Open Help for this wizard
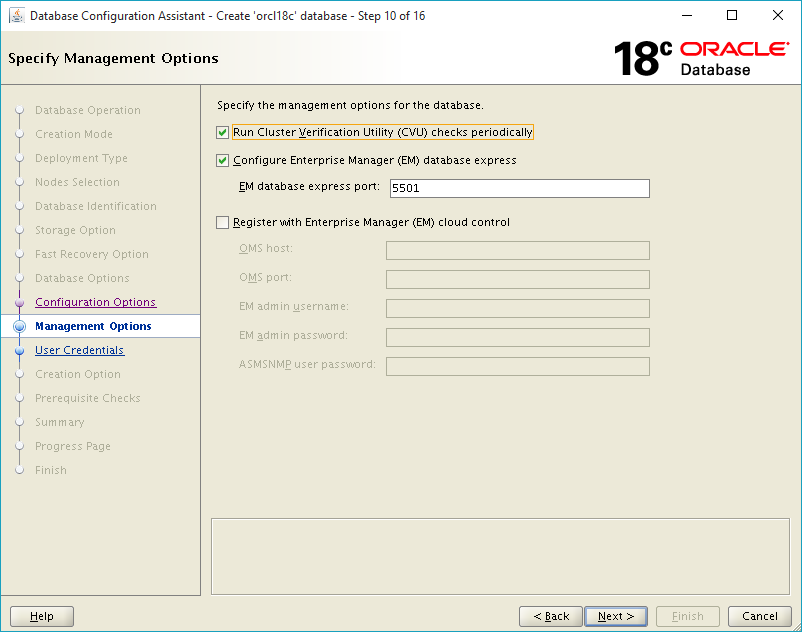 click(42, 616)
